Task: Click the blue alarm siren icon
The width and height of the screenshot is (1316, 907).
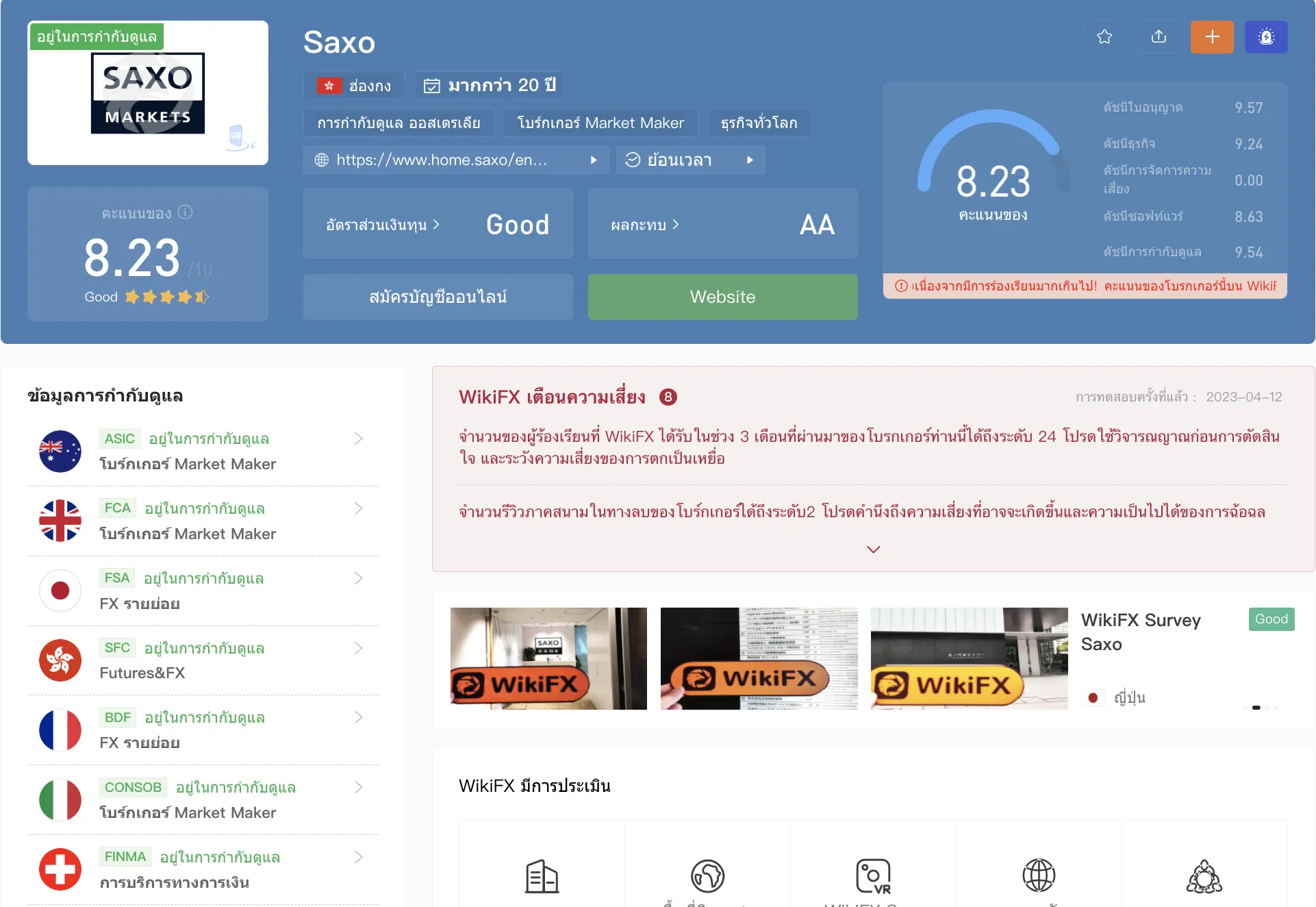Action: tap(1266, 37)
